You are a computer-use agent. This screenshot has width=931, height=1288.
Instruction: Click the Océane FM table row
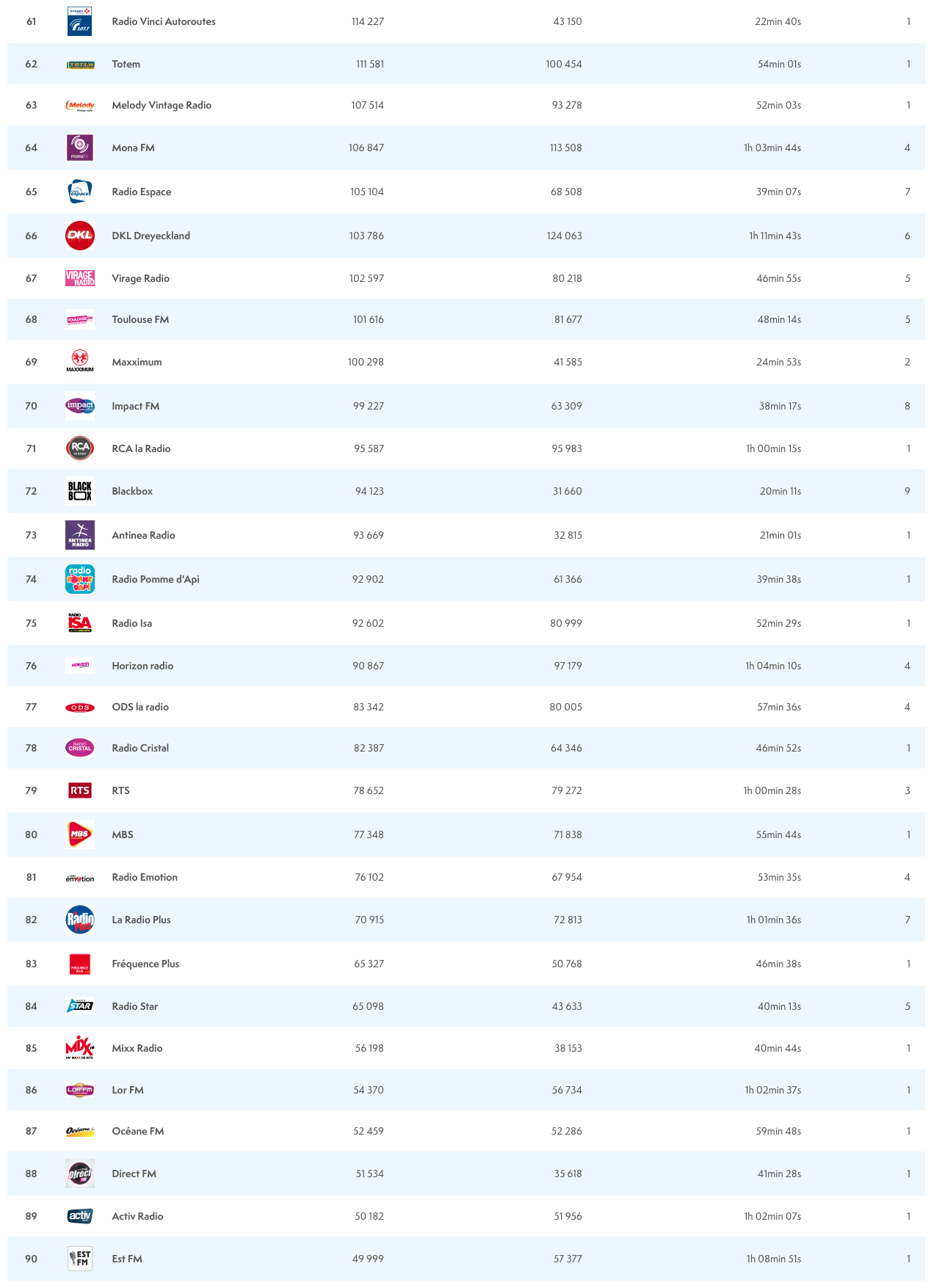tap(465, 1131)
